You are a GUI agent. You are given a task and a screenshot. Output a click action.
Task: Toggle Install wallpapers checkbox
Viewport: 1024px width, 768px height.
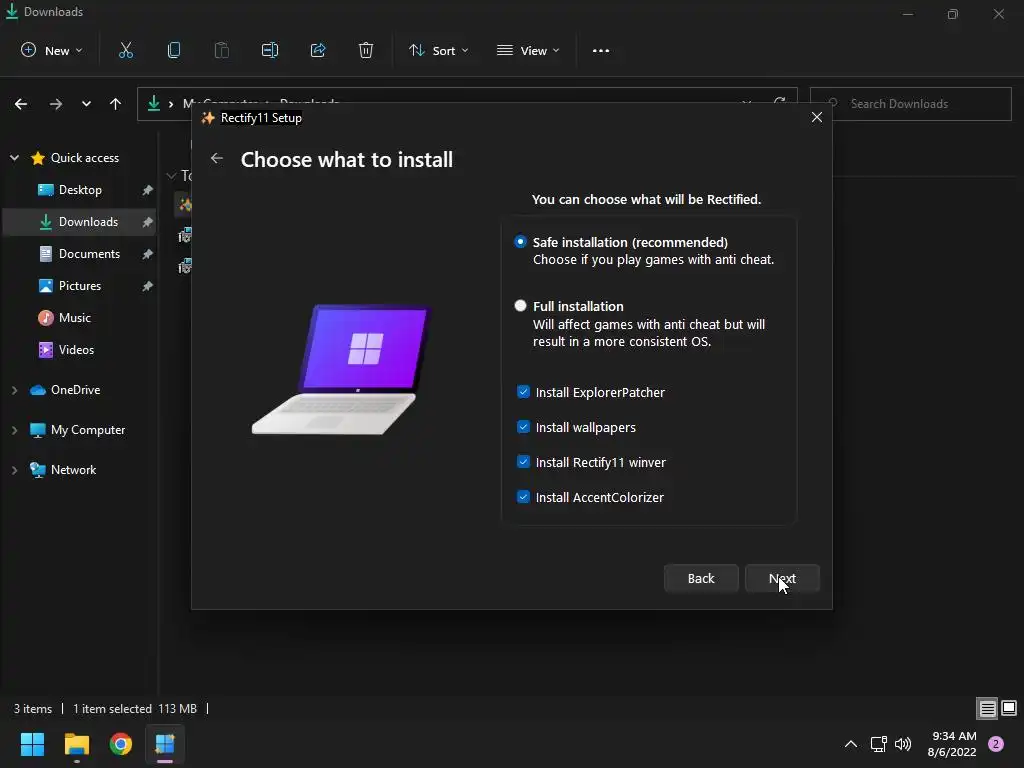[523, 427]
